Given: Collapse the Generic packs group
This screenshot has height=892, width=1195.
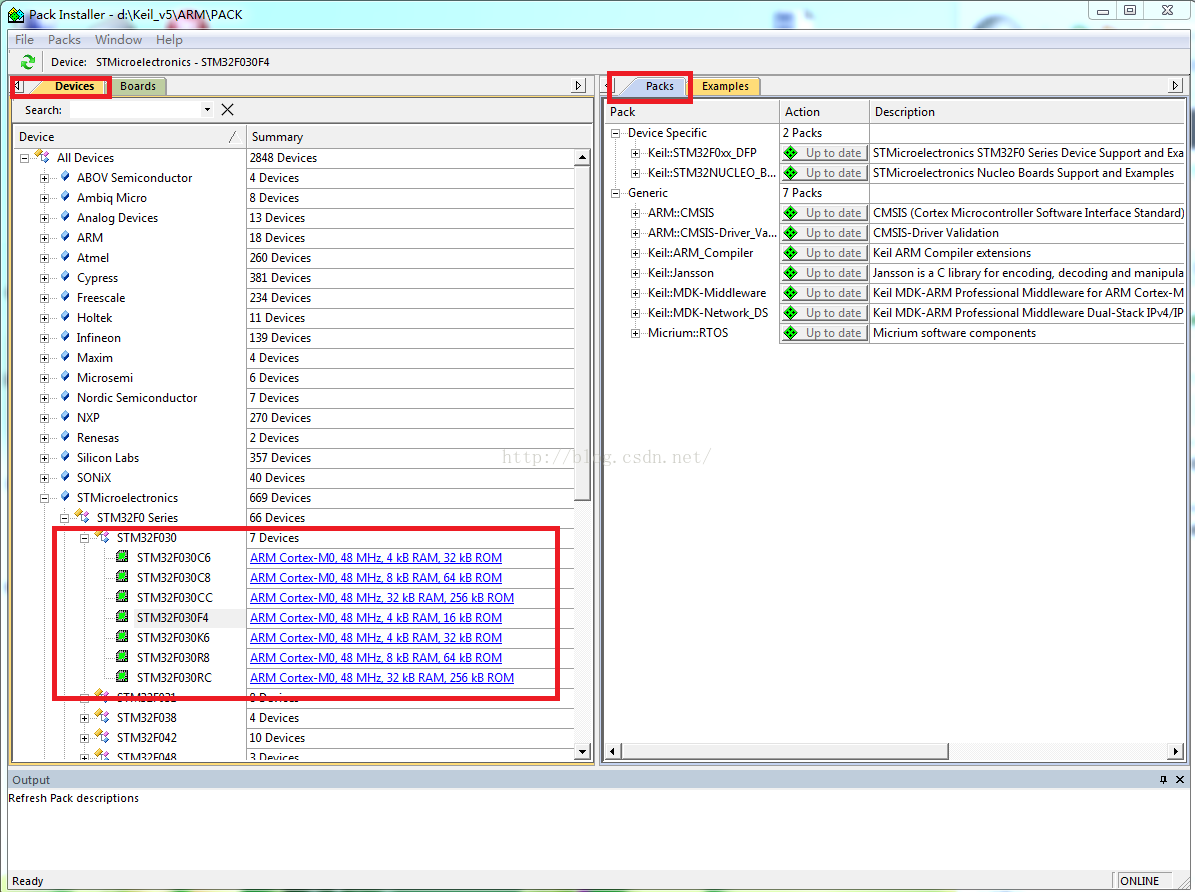Looking at the screenshot, I should [x=616, y=194].
